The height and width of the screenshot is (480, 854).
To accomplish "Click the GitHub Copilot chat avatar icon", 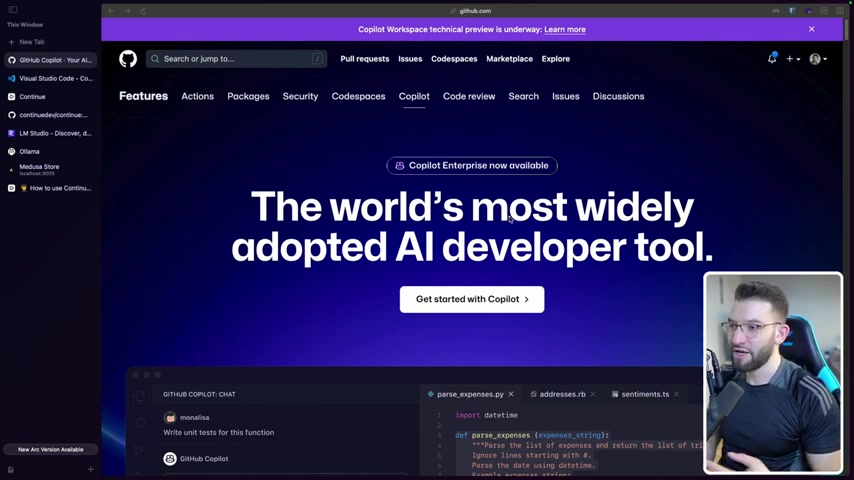I will coord(170,459).
